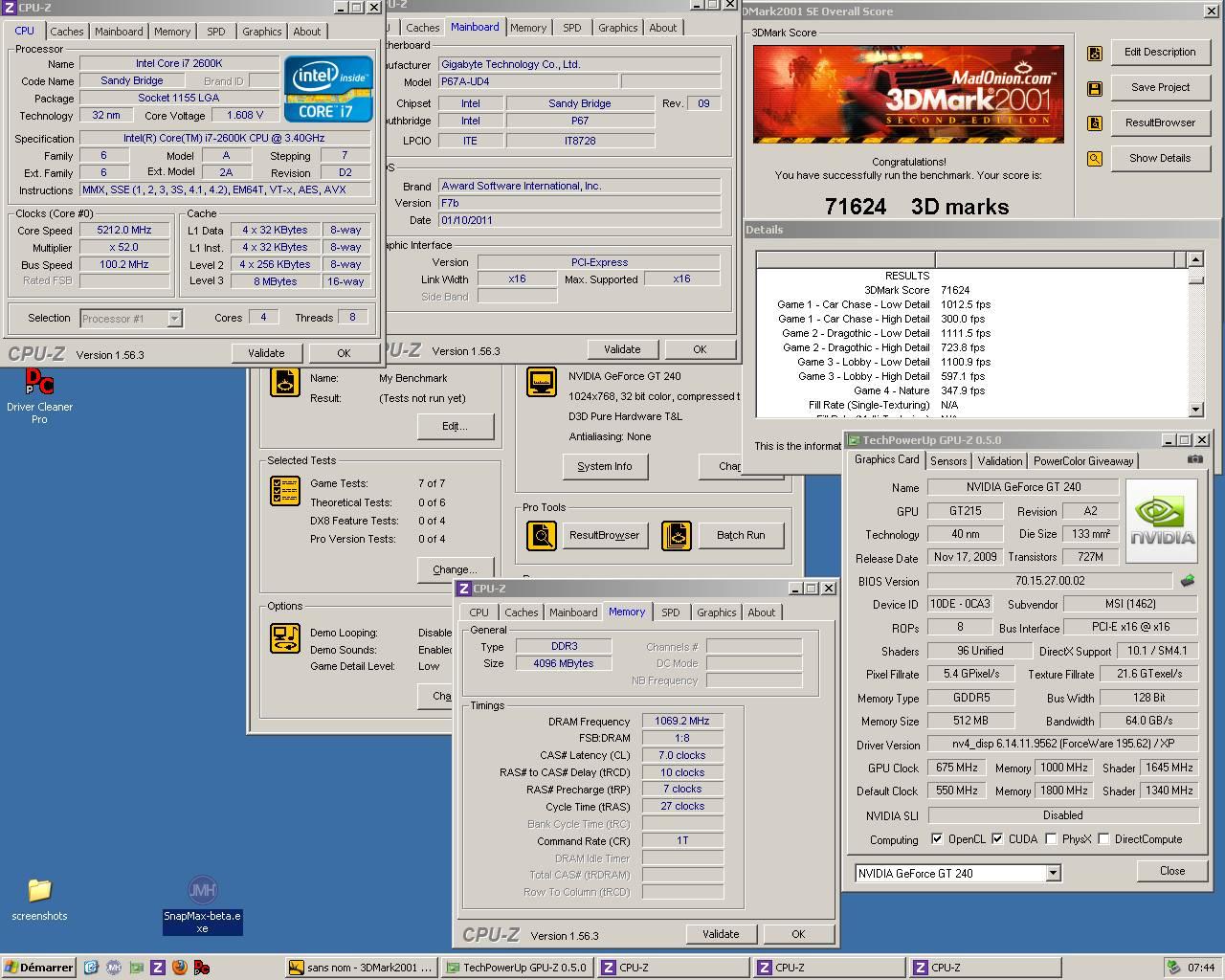Launch Internet Explorer from Quick Launch

(x=91, y=968)
